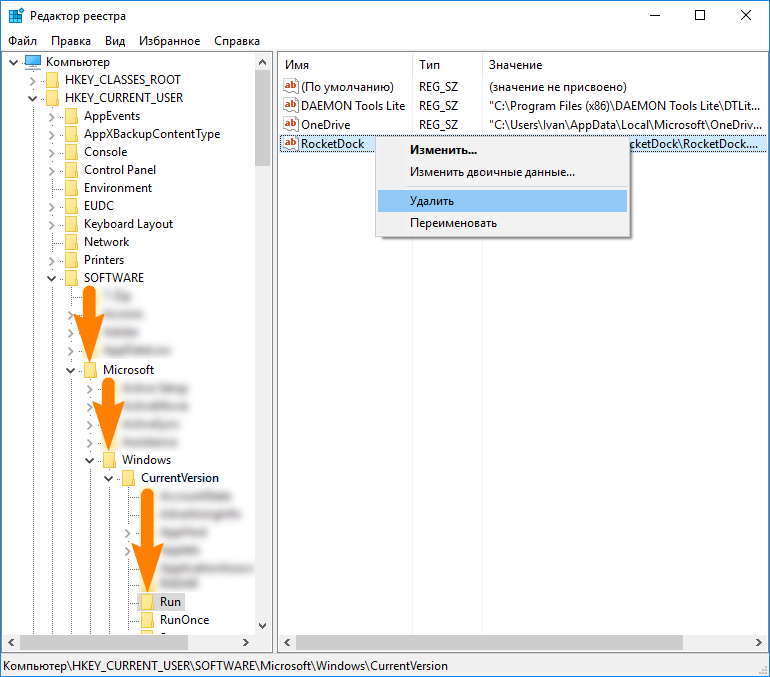Viewport: 770px width, 677px height.
Task: Click the Keyboard Layout folder icon
Action: 71,224
